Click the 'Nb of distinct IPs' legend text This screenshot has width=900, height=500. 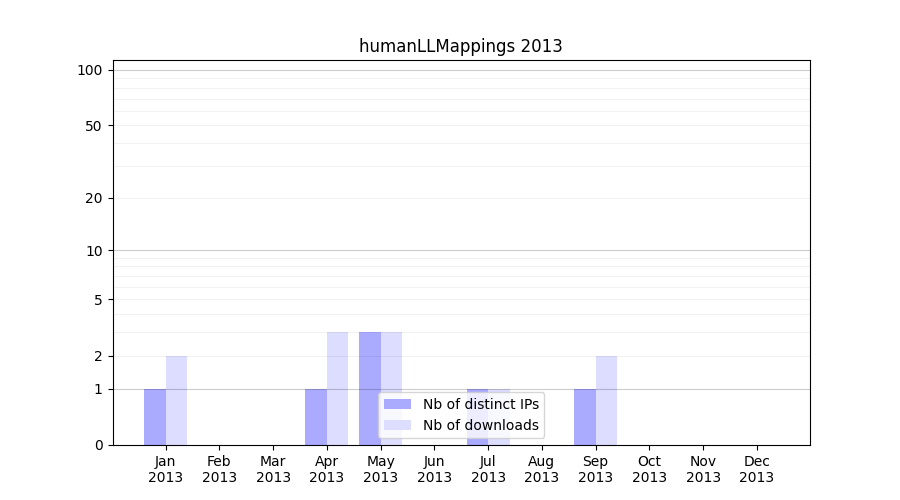click(480, 404)
